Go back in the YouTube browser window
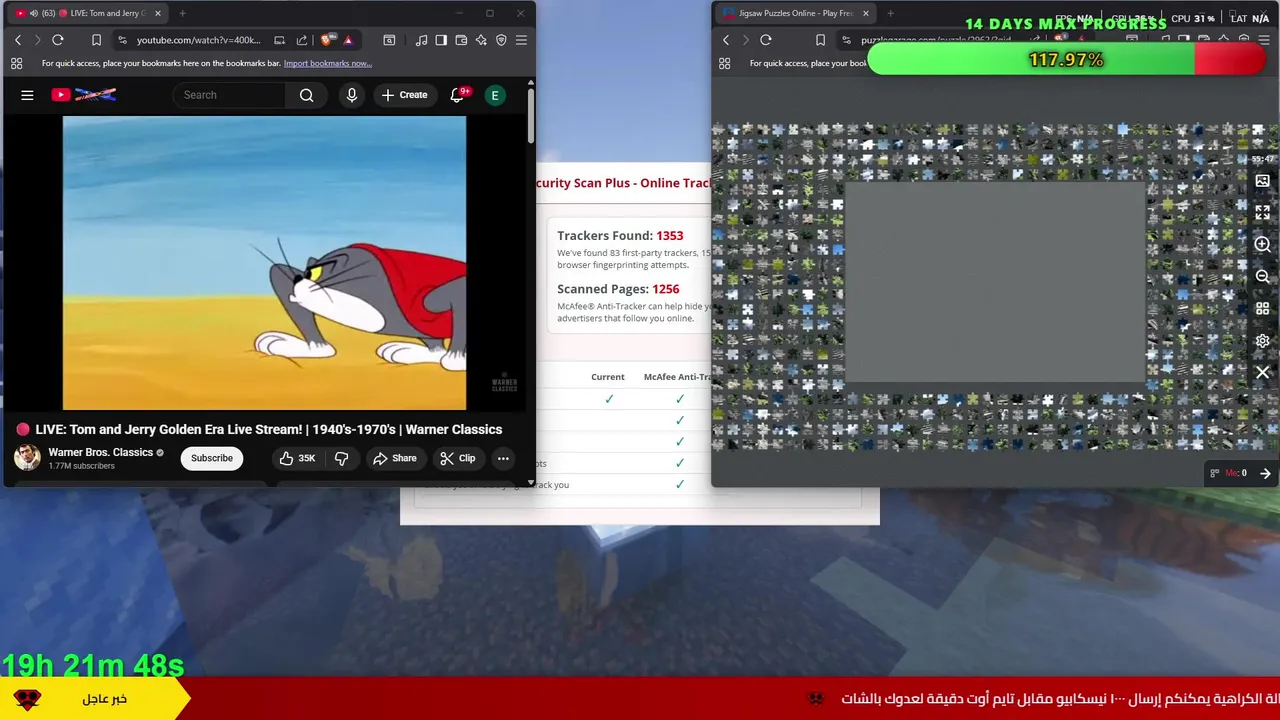The height and width of the screenshot is (720, 1280). point(18,40)
